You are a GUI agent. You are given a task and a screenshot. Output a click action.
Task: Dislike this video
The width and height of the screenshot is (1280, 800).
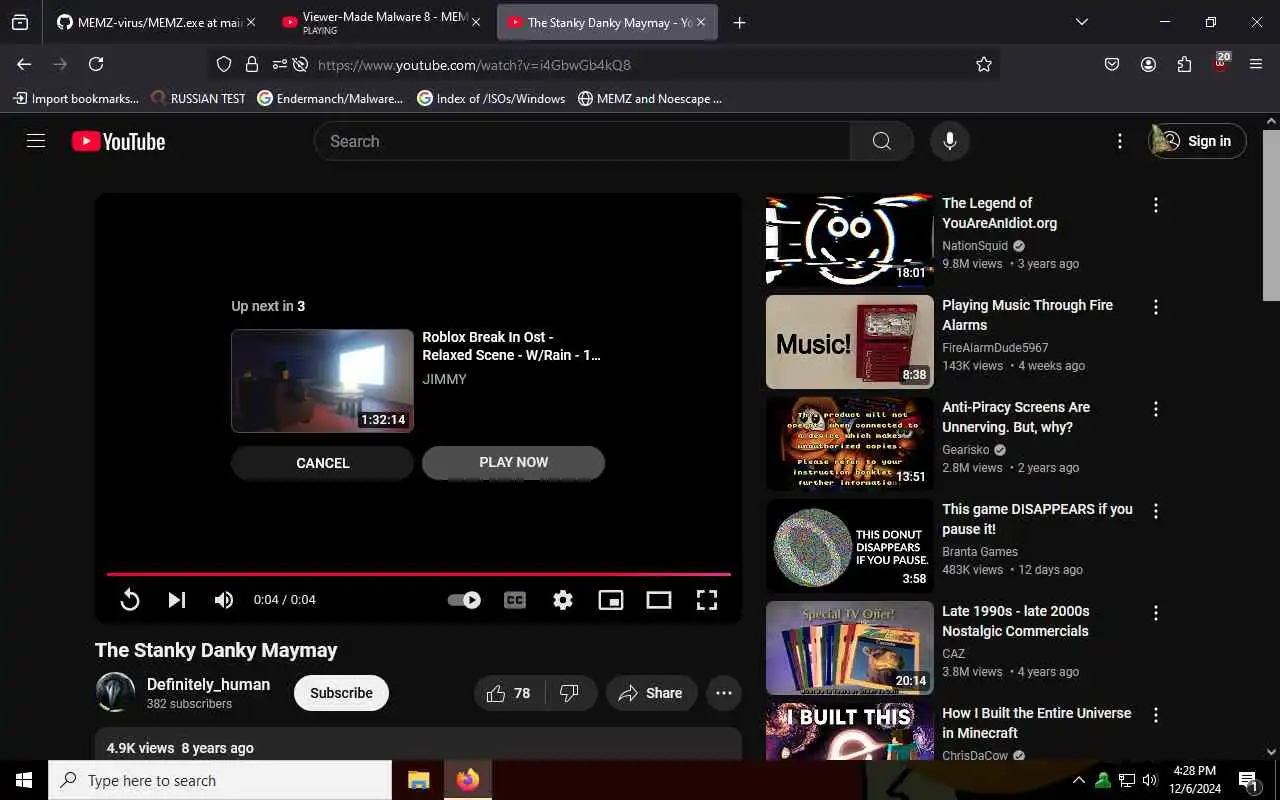(570, 693)
